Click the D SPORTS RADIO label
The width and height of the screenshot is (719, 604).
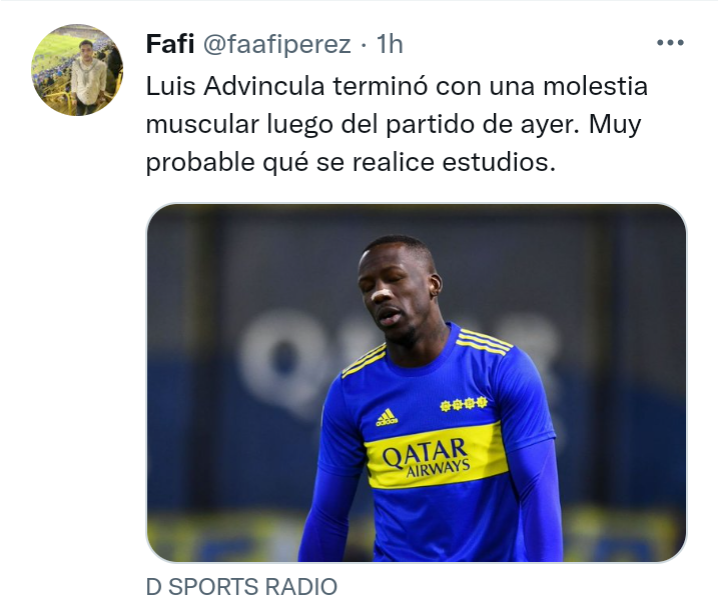point(242,587)
